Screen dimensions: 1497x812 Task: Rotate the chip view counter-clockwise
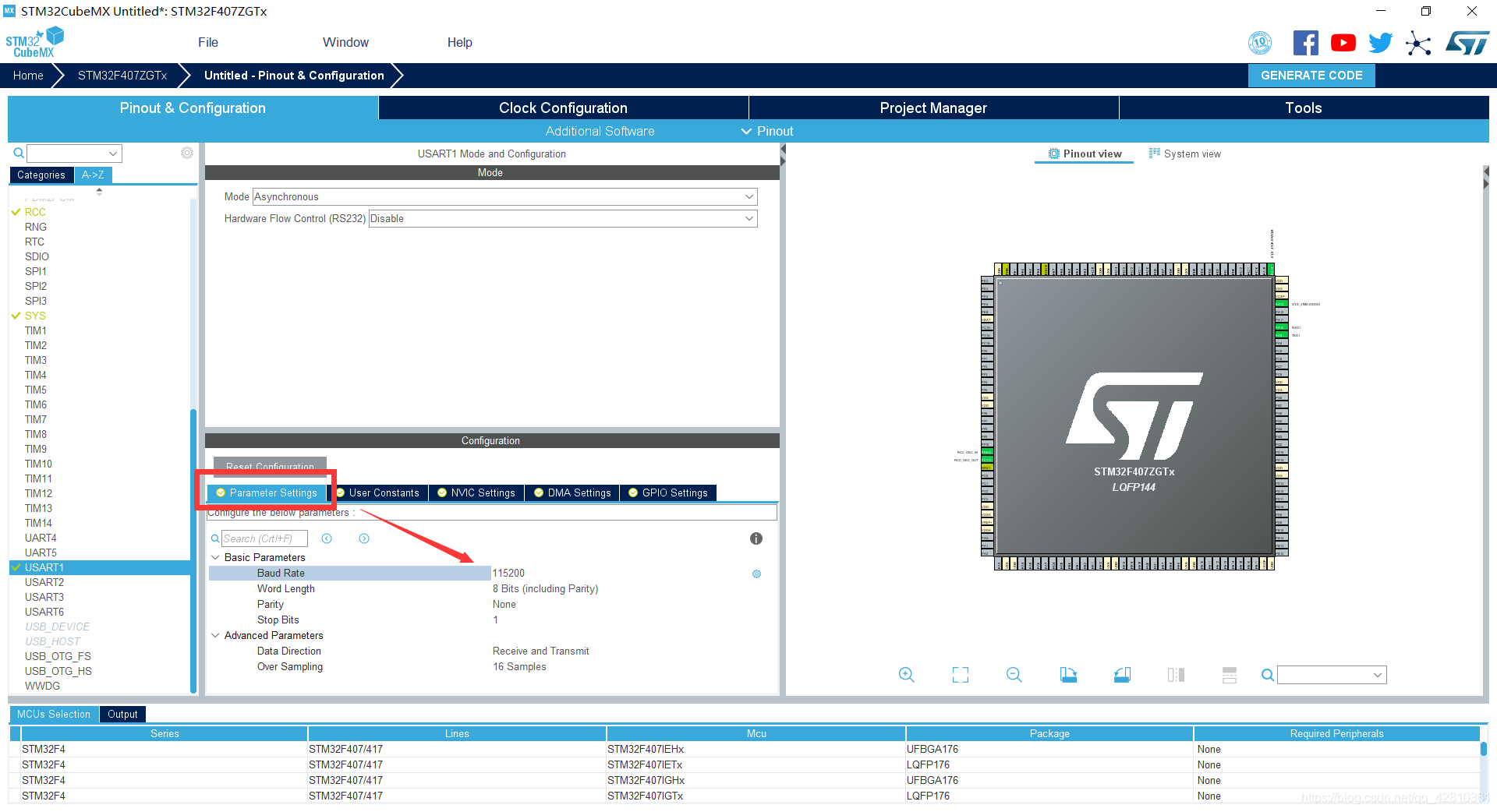(1122, 675)
